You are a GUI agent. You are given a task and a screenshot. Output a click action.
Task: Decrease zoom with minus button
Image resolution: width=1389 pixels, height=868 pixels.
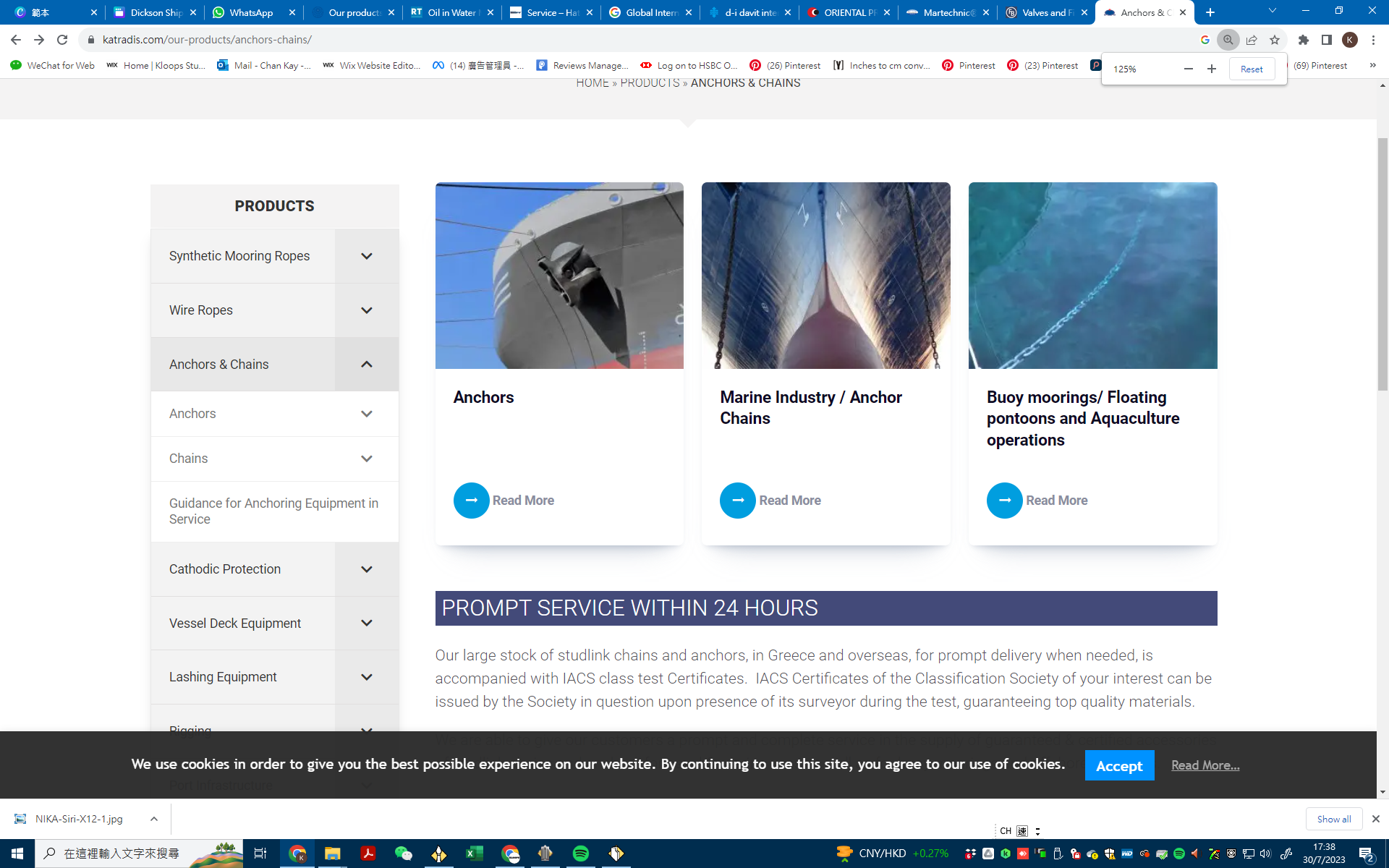1188,69
